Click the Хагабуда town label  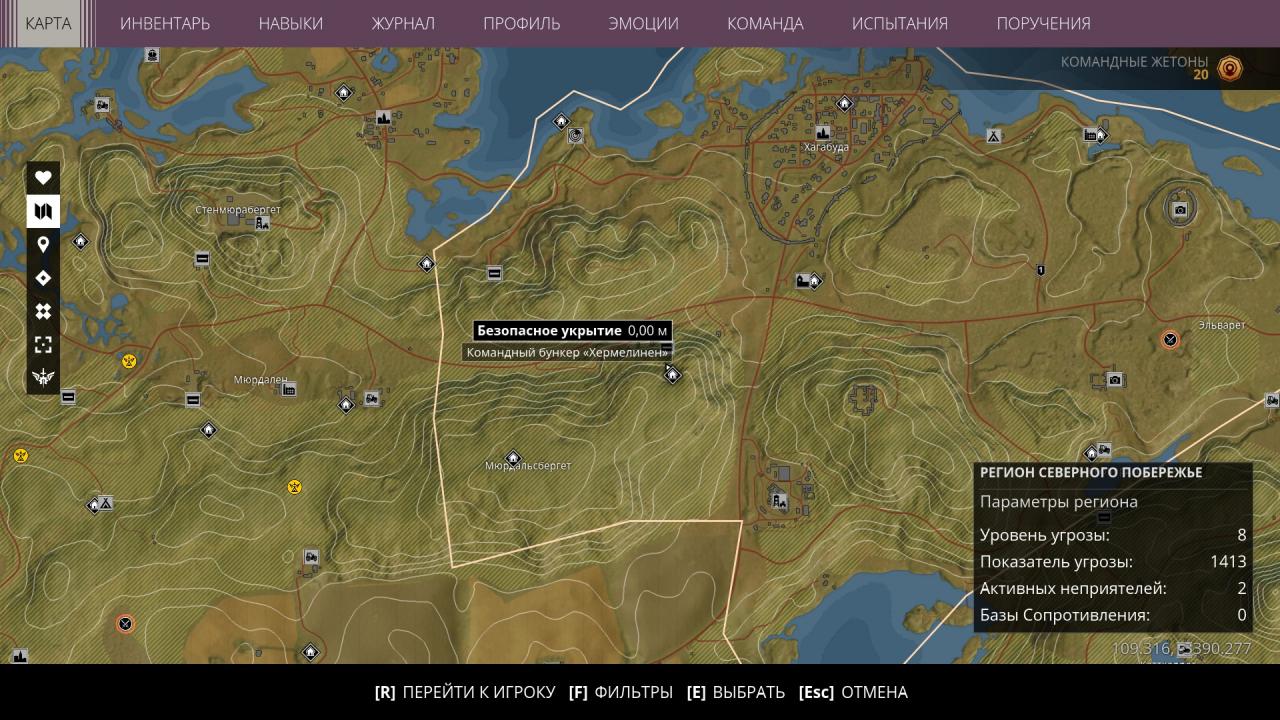[826, 147]
